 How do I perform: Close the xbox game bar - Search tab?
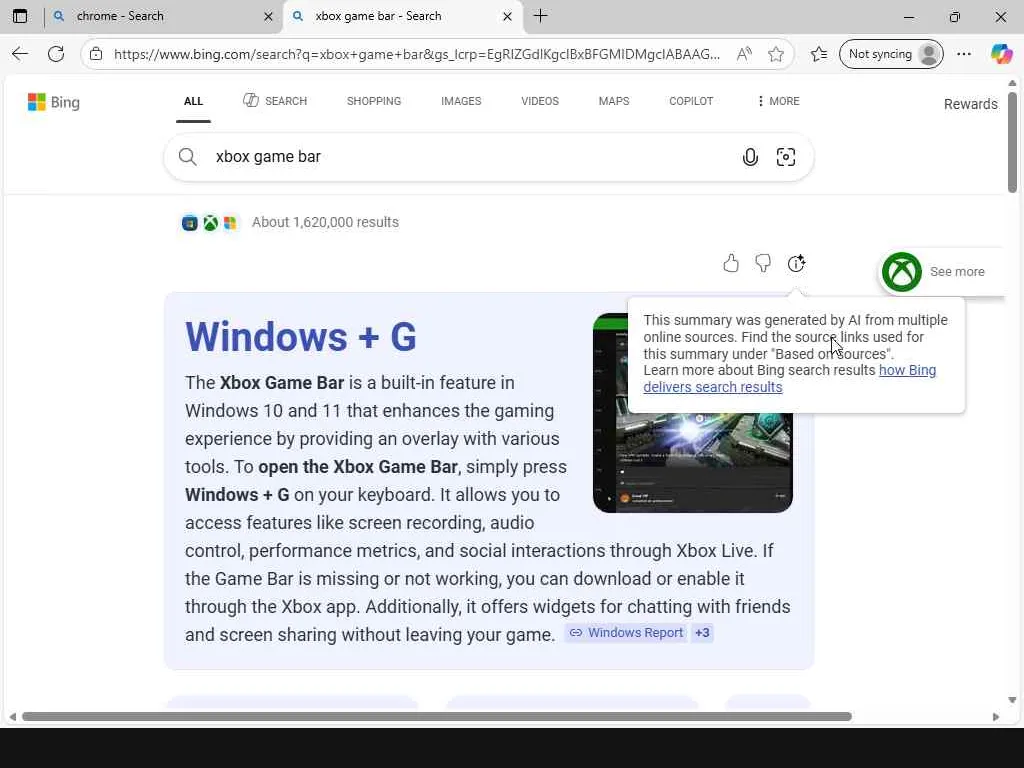click(507, 16)
